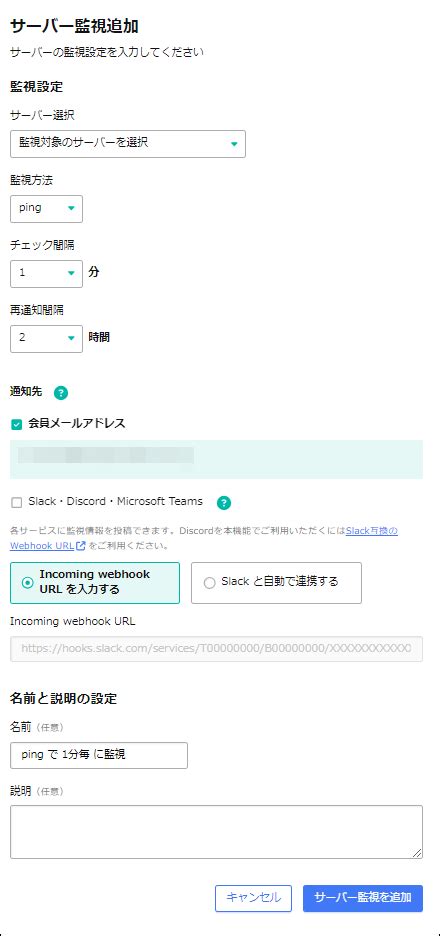Grab the resize handle of 説明 textarea
The image size is (440, 936).
[x=417, y=853]
